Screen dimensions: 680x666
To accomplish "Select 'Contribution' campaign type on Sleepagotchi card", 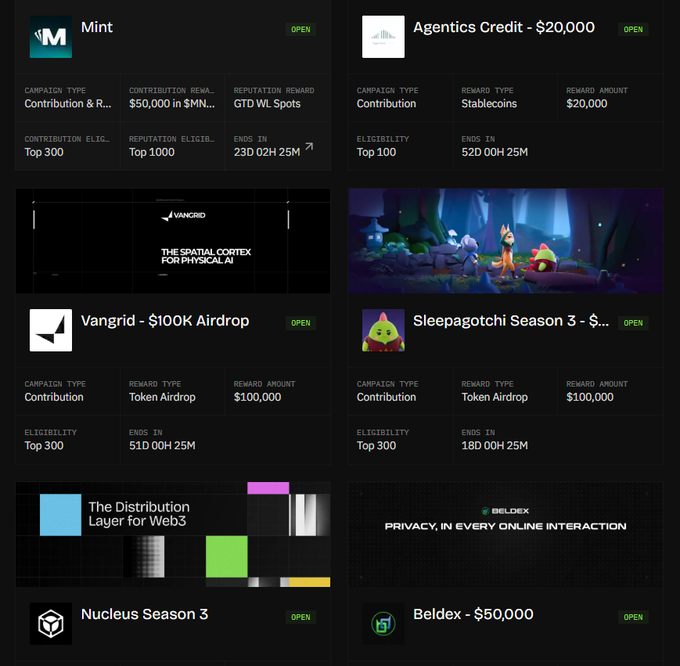I will [x=386, y=397].
